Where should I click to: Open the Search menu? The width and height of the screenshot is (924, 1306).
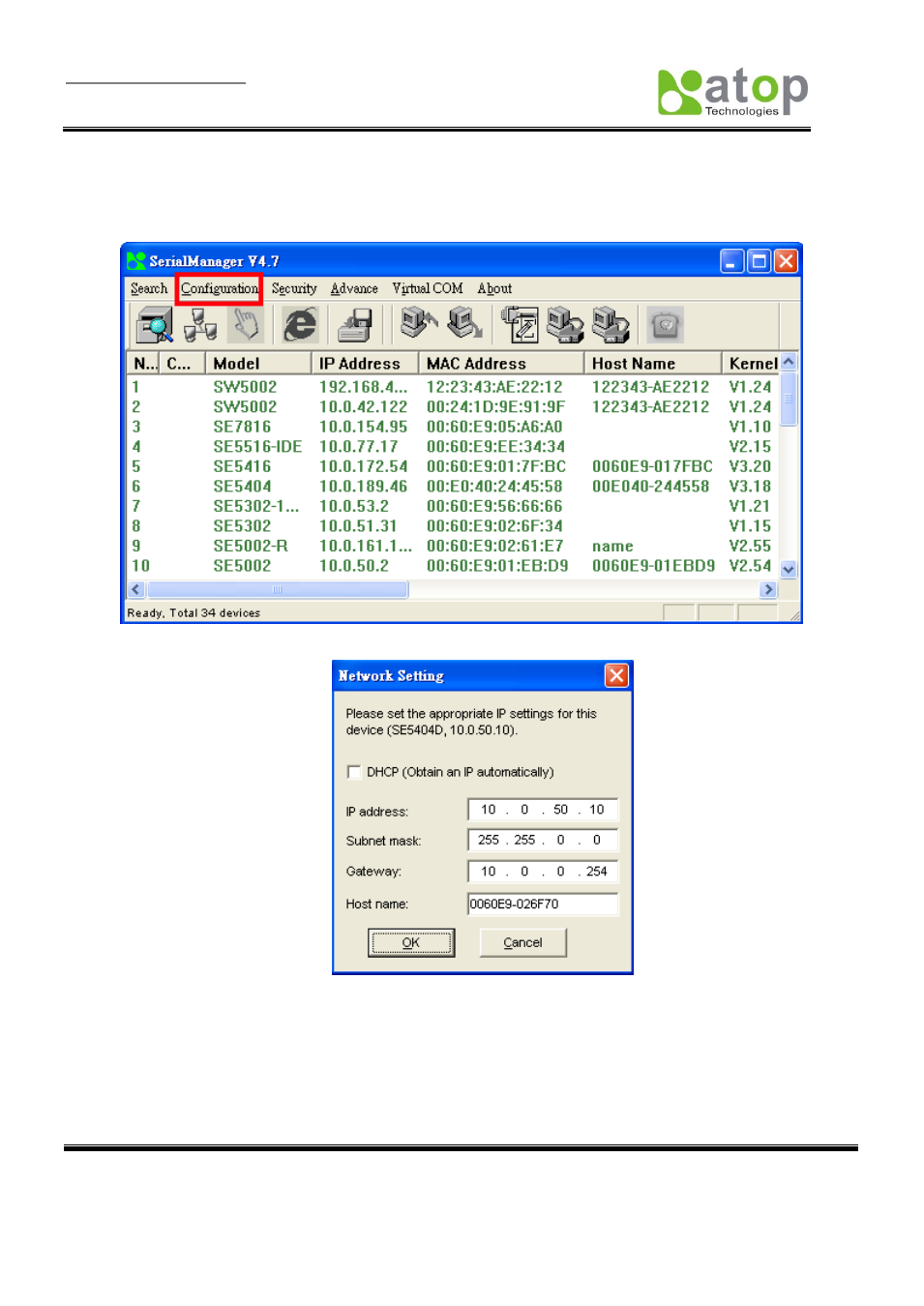pyautogui.click(x=149, y=288)
